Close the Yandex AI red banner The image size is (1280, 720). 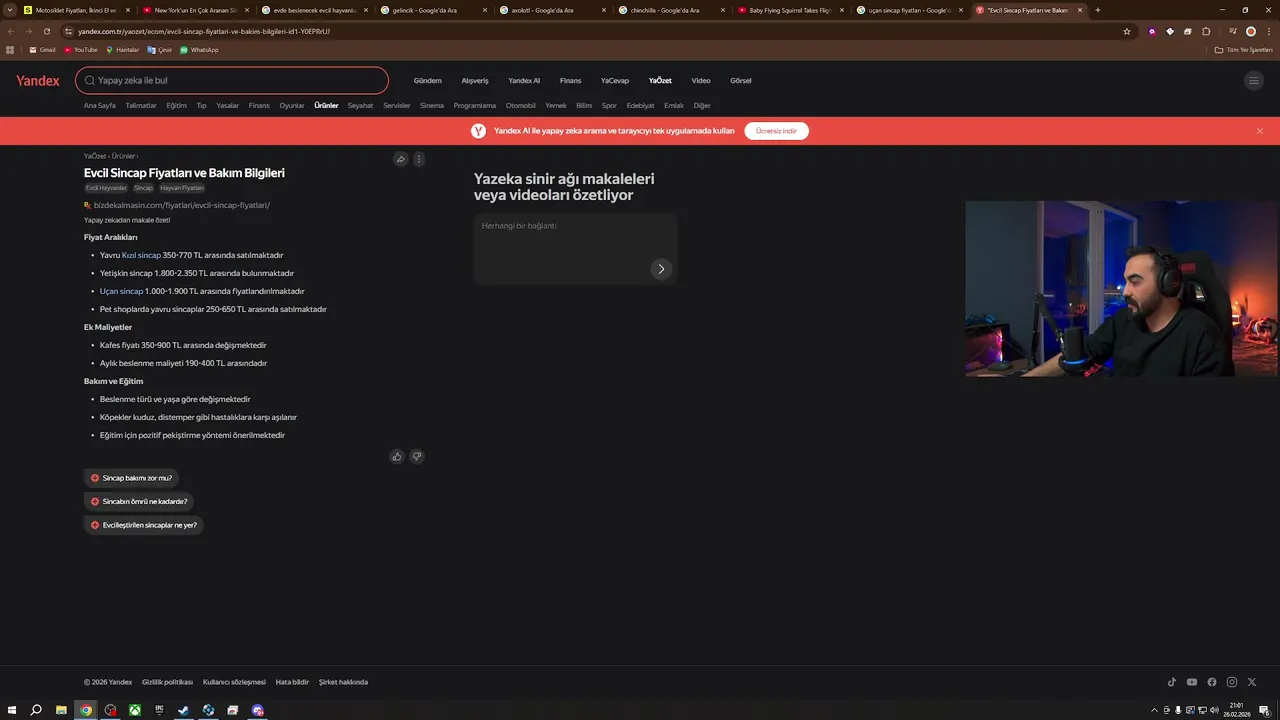point(1260,131)
